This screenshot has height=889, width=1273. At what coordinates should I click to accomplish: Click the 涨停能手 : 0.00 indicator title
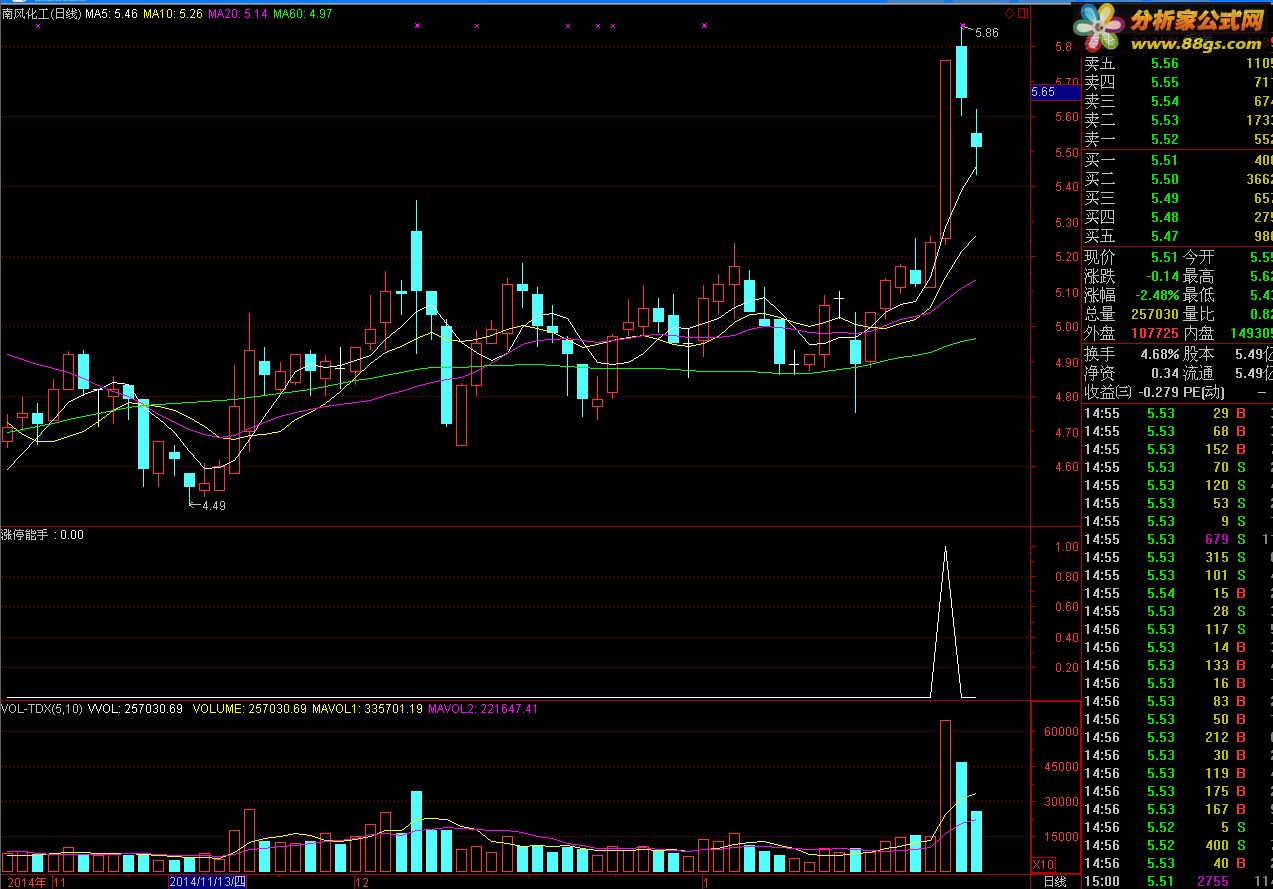[42, 535]
